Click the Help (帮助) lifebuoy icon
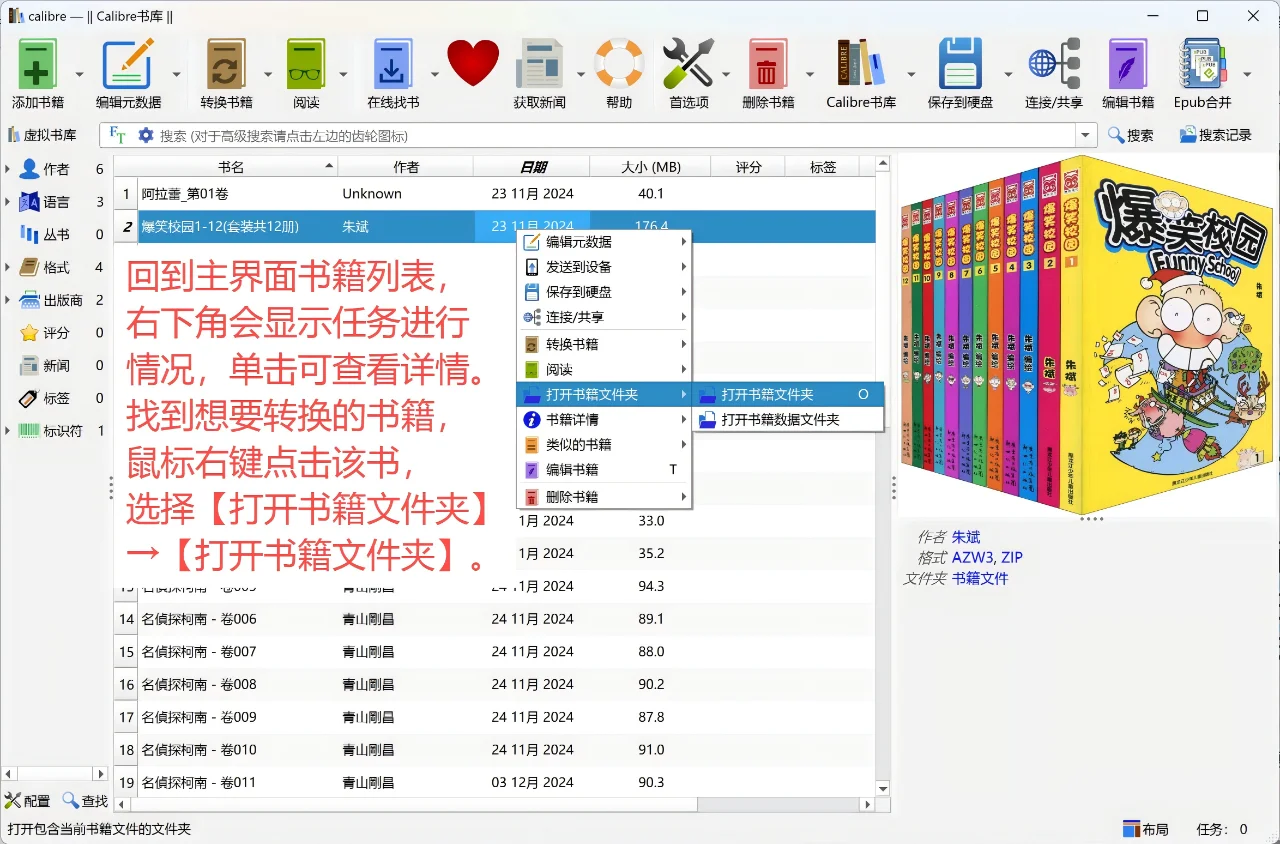1280x844 pixels. tap(619, 65)
